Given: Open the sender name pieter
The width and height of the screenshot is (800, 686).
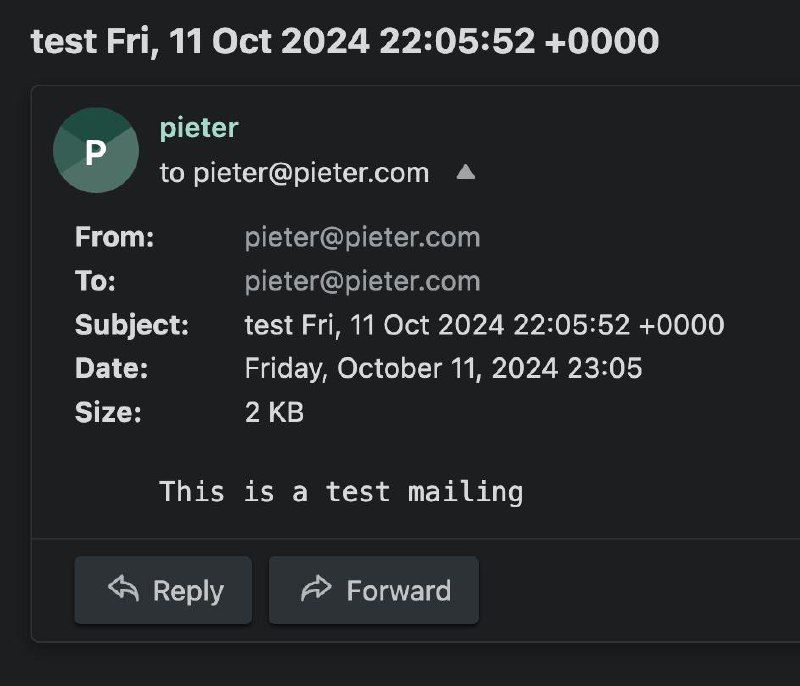Looking at the screenshot, I should pyautogui.click(x=199, y=128).
